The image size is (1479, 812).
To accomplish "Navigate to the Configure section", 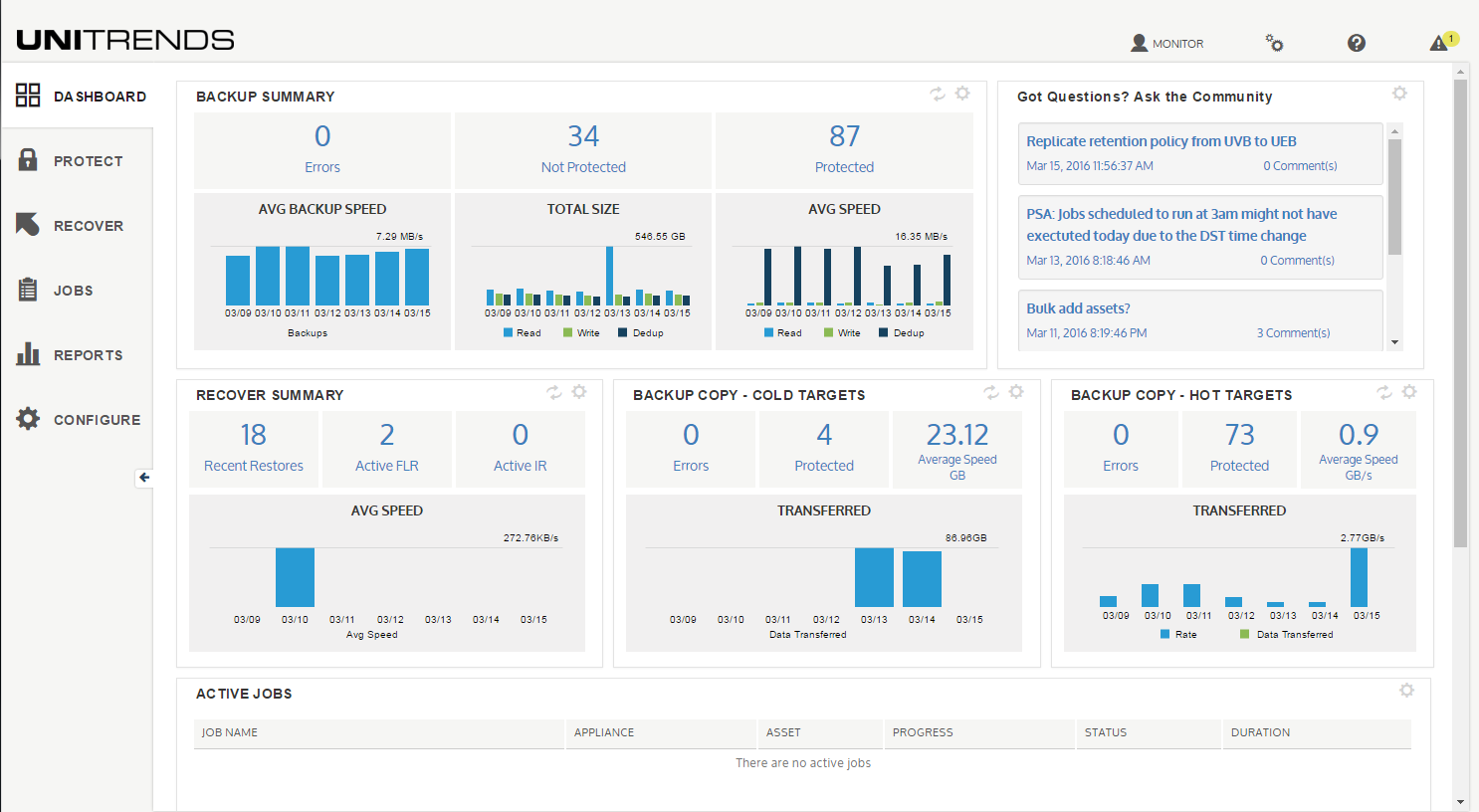I will [x=97, y=420].
